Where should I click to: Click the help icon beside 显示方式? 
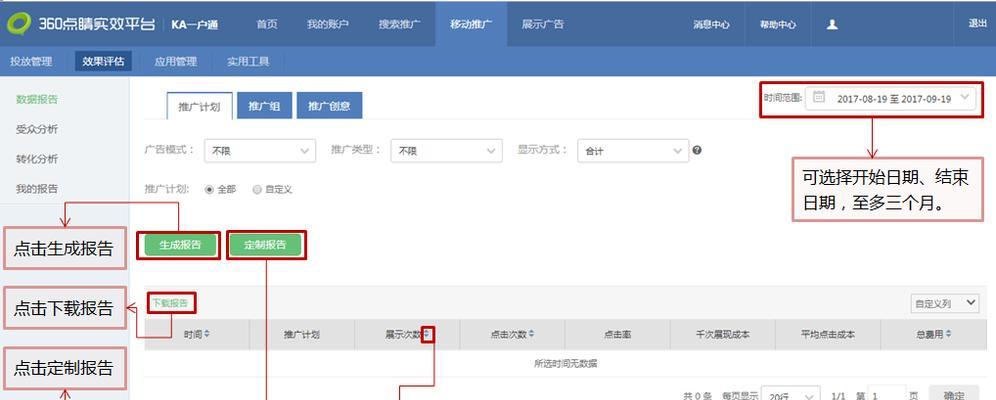point(697,150)
